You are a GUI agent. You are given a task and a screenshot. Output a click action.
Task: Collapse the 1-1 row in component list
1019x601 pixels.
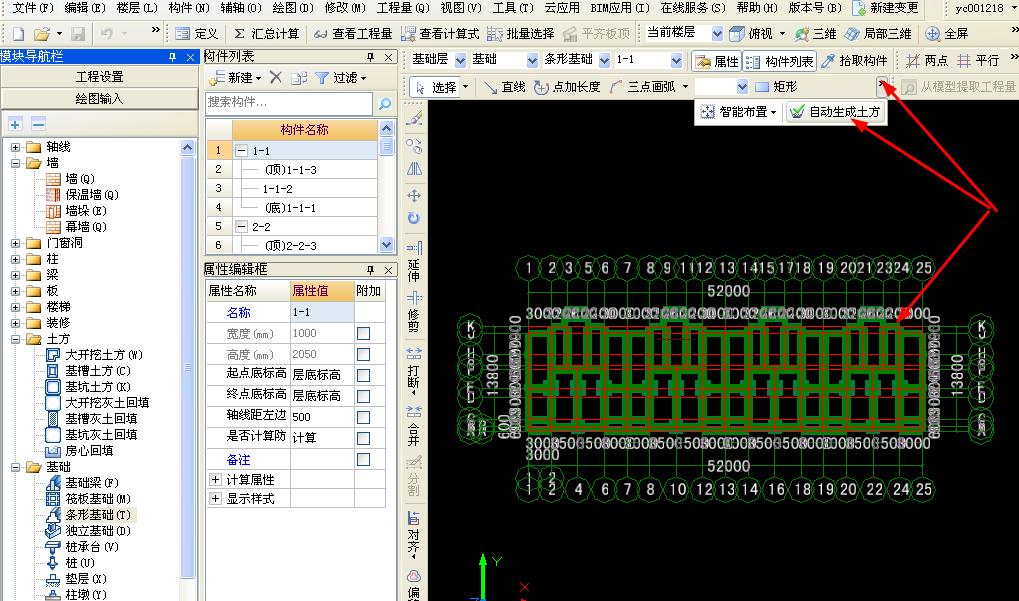(241, 151)
